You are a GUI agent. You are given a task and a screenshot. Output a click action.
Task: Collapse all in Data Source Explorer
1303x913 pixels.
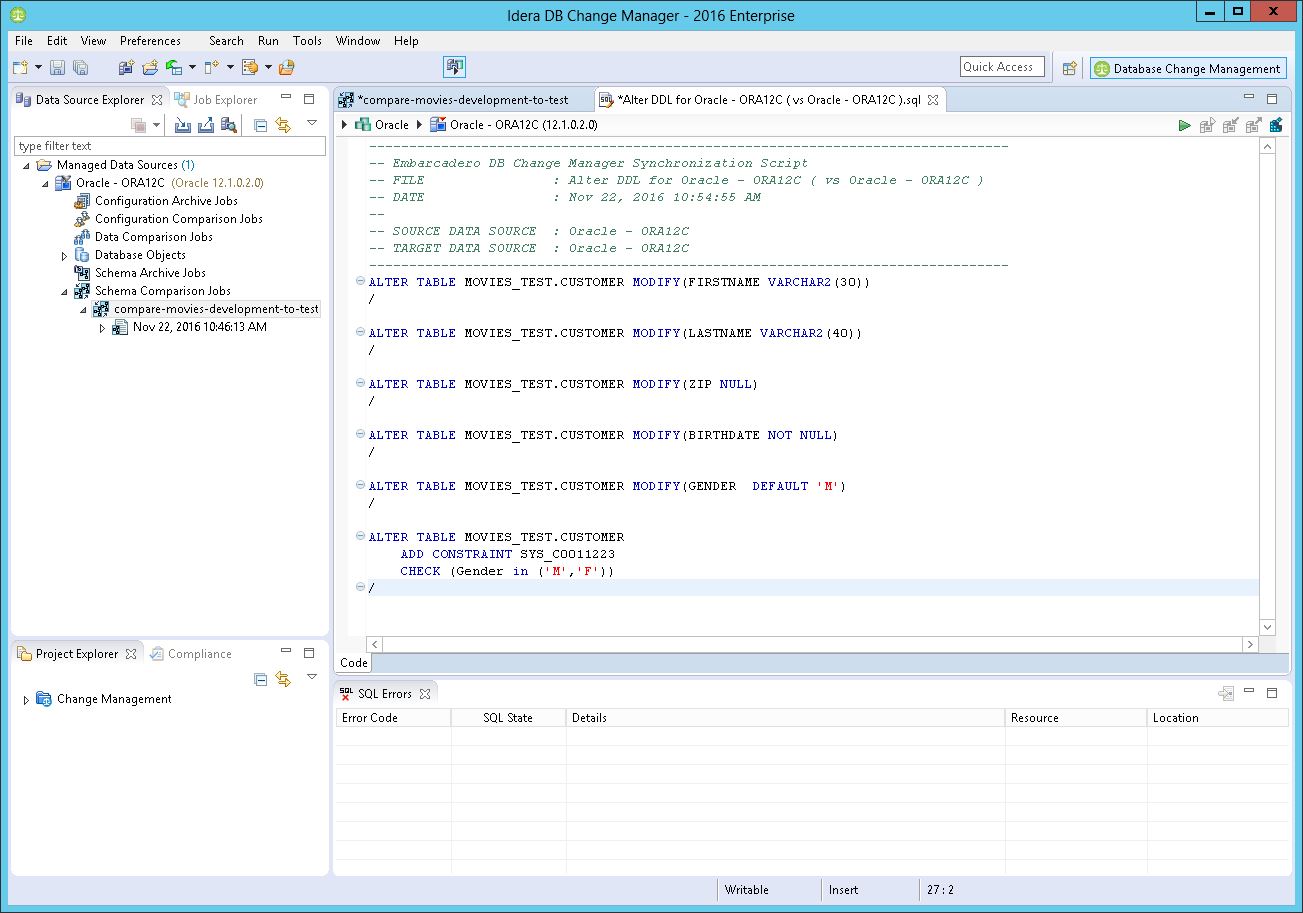click(261, 125)
